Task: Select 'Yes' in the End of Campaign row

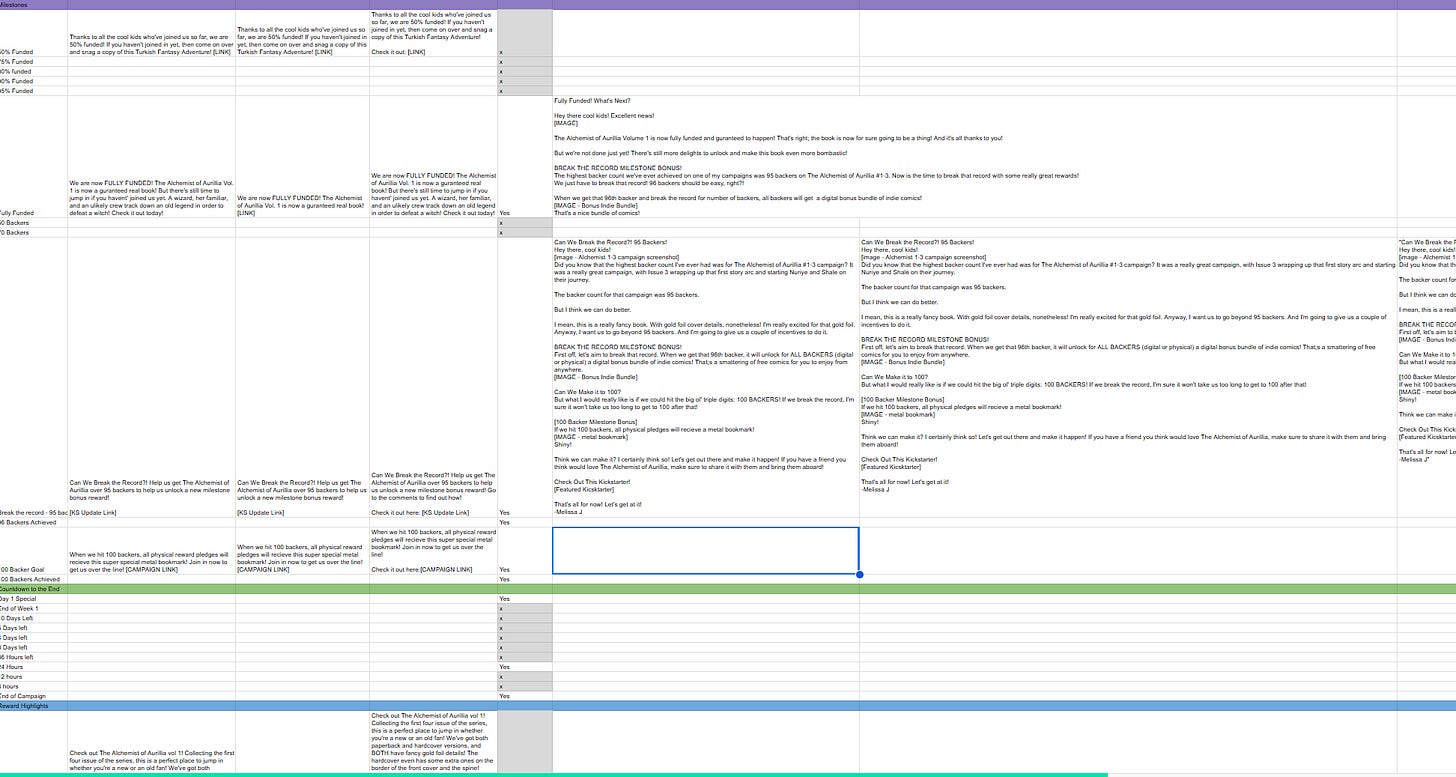Action: point(504,696)
